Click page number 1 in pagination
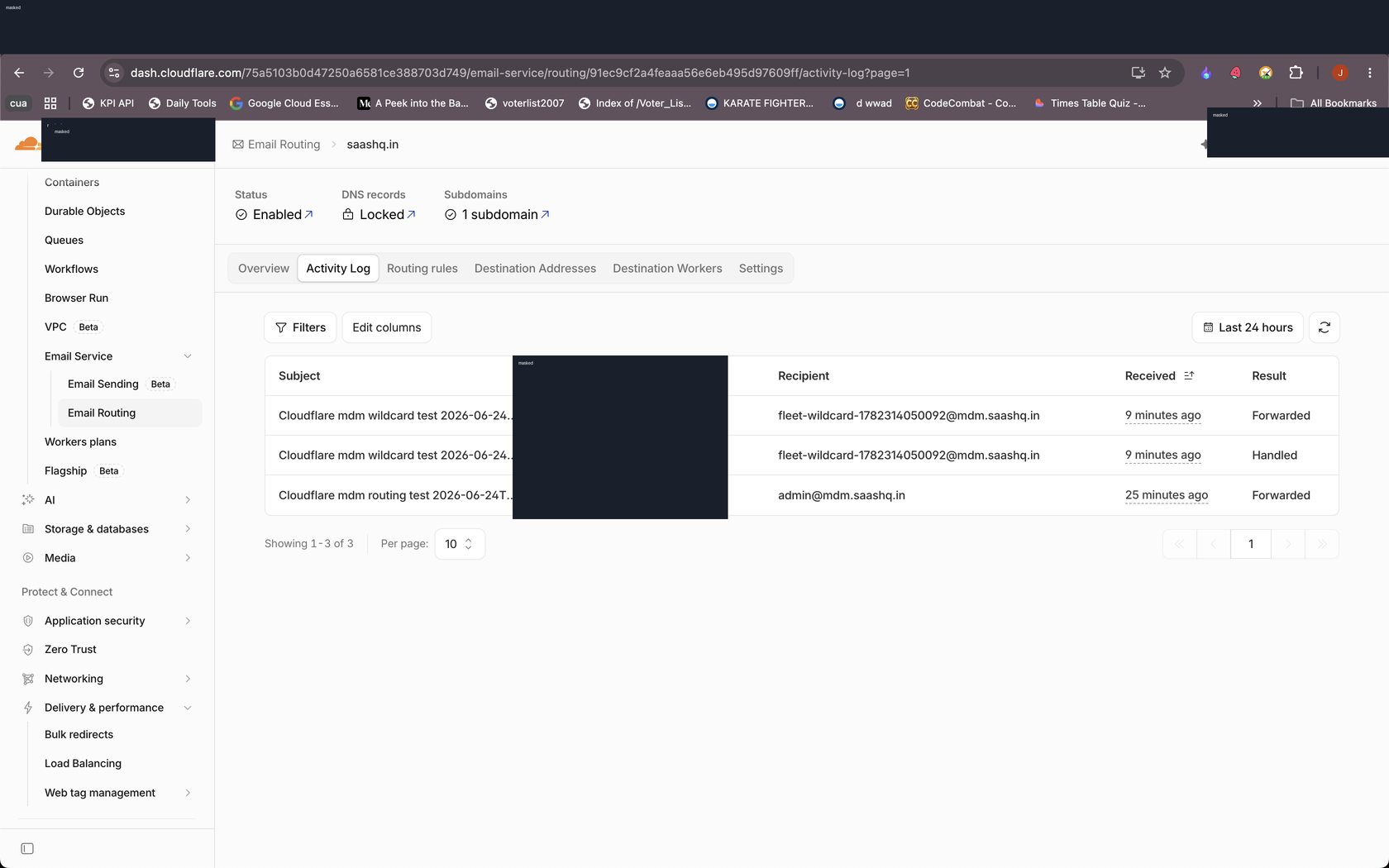1389x868 pixels. pyautogui.click(x=1251, y=544)
